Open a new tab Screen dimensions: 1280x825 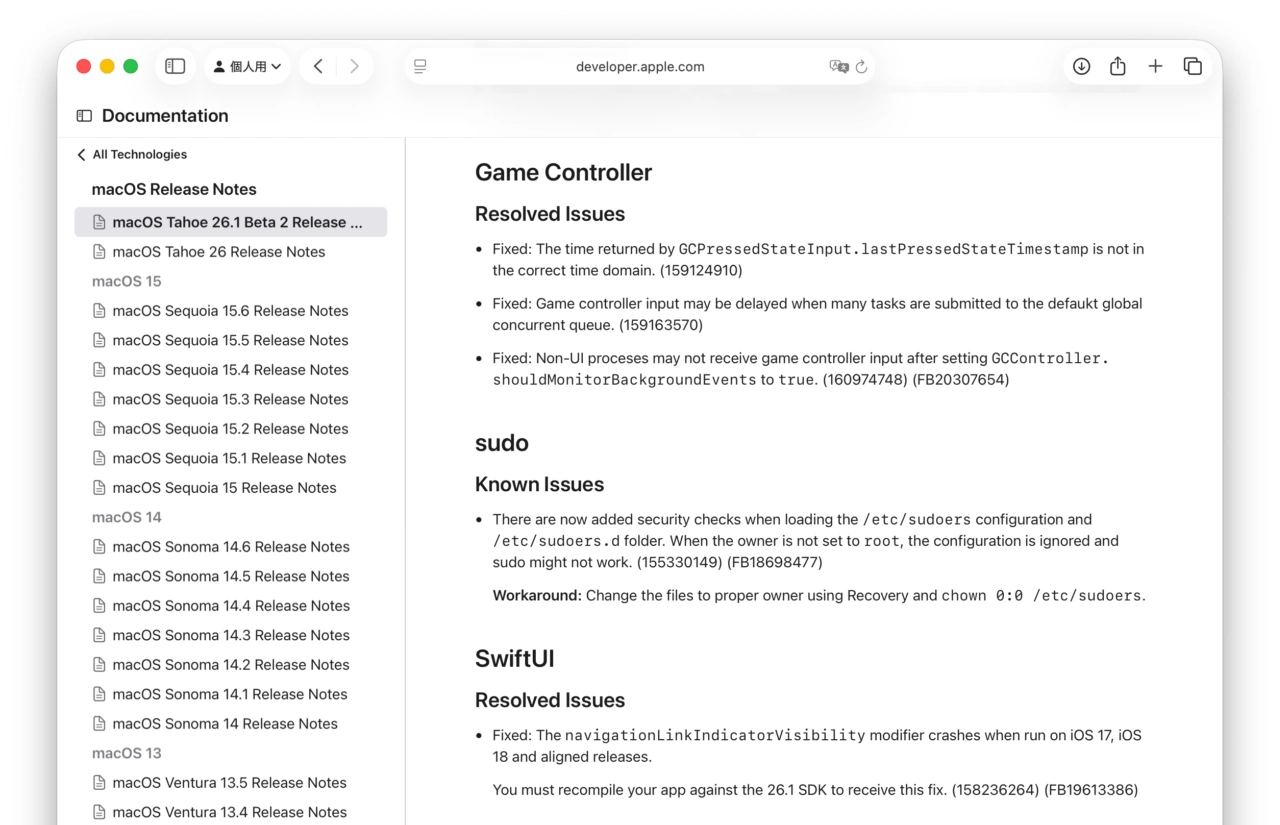[x=1155, y=65]
